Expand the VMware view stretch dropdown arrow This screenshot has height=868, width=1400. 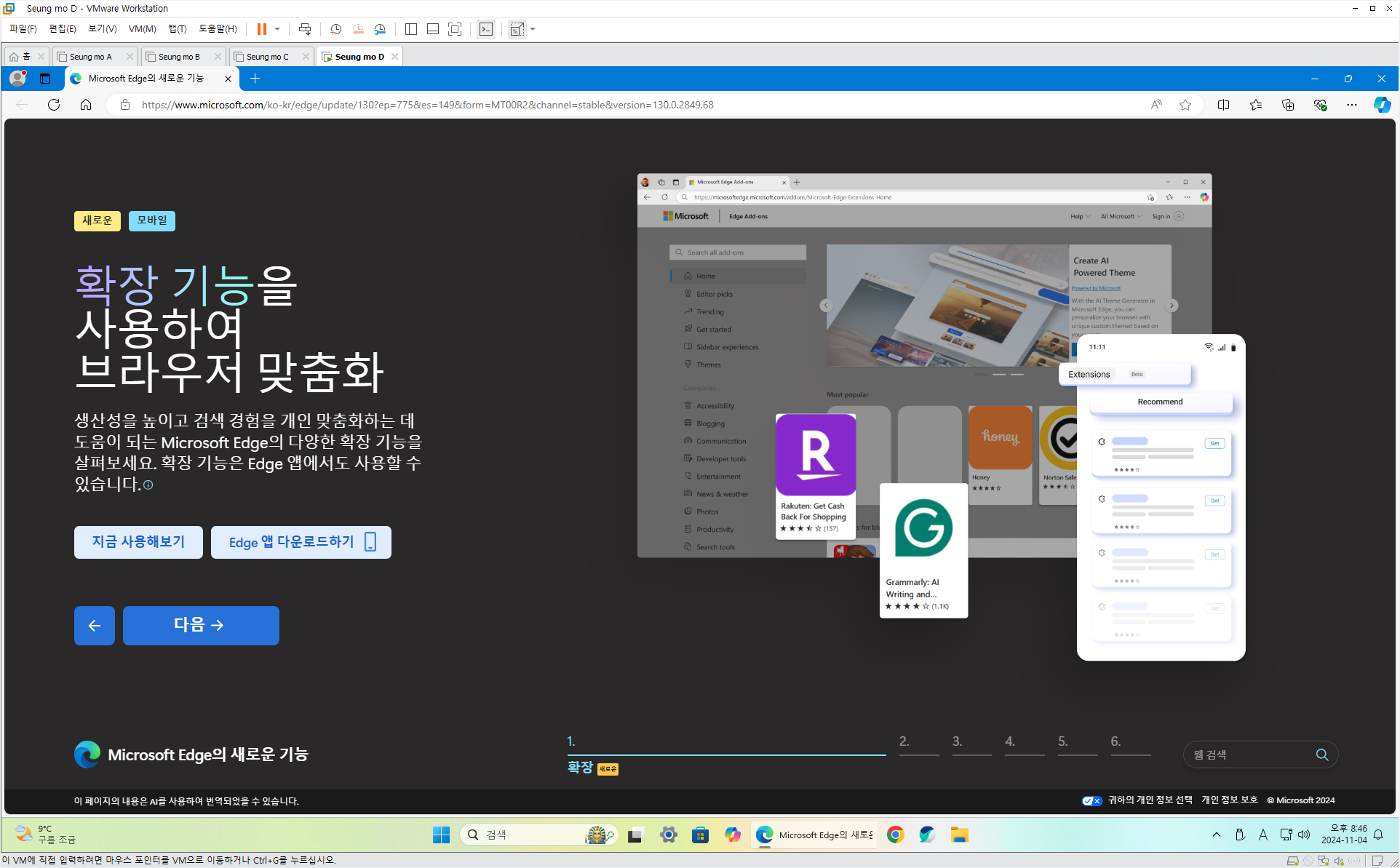pyautogui.click(x=533, y=29)
